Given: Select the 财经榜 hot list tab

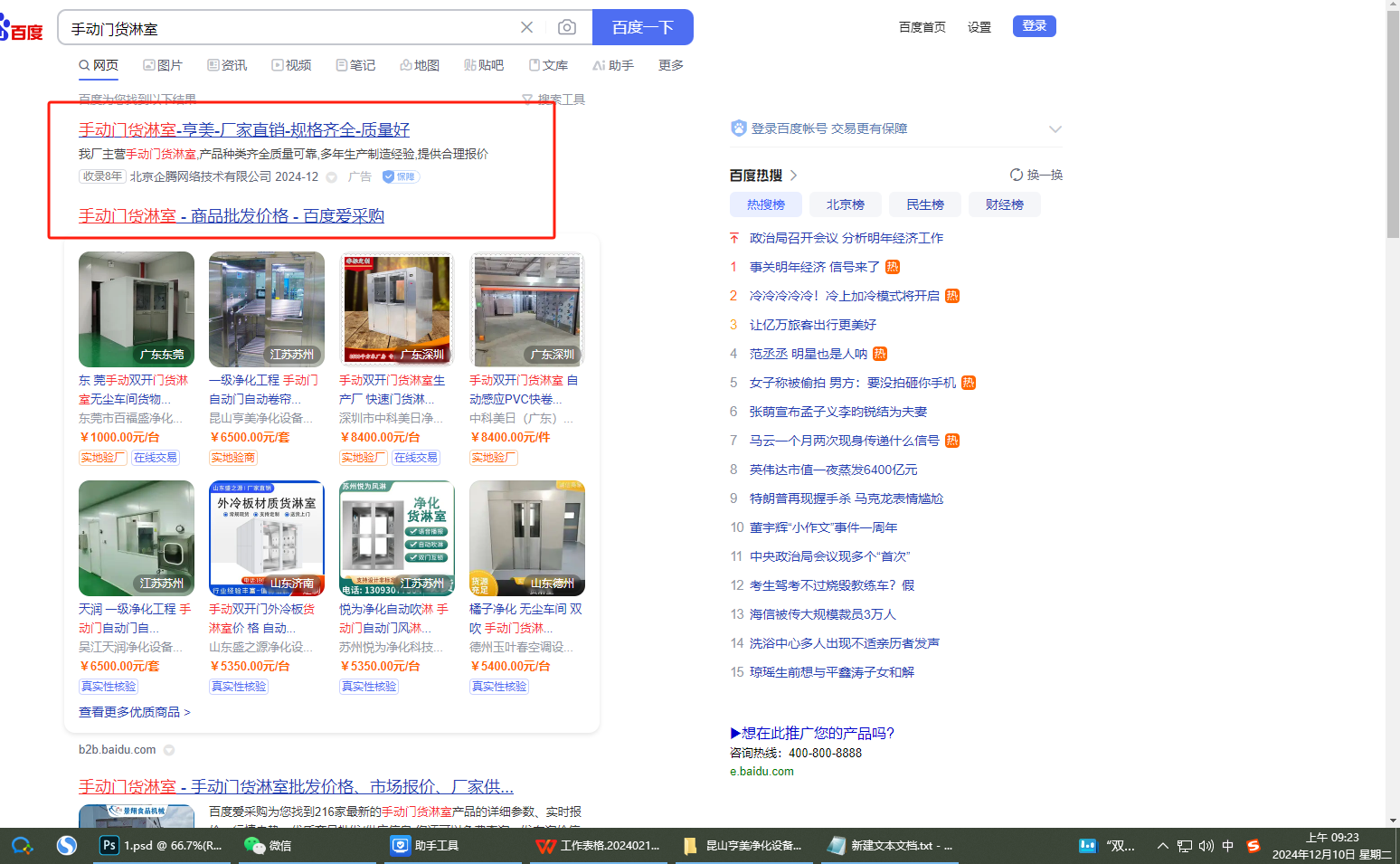Looking at the screenshot, I should point(1005,204).
